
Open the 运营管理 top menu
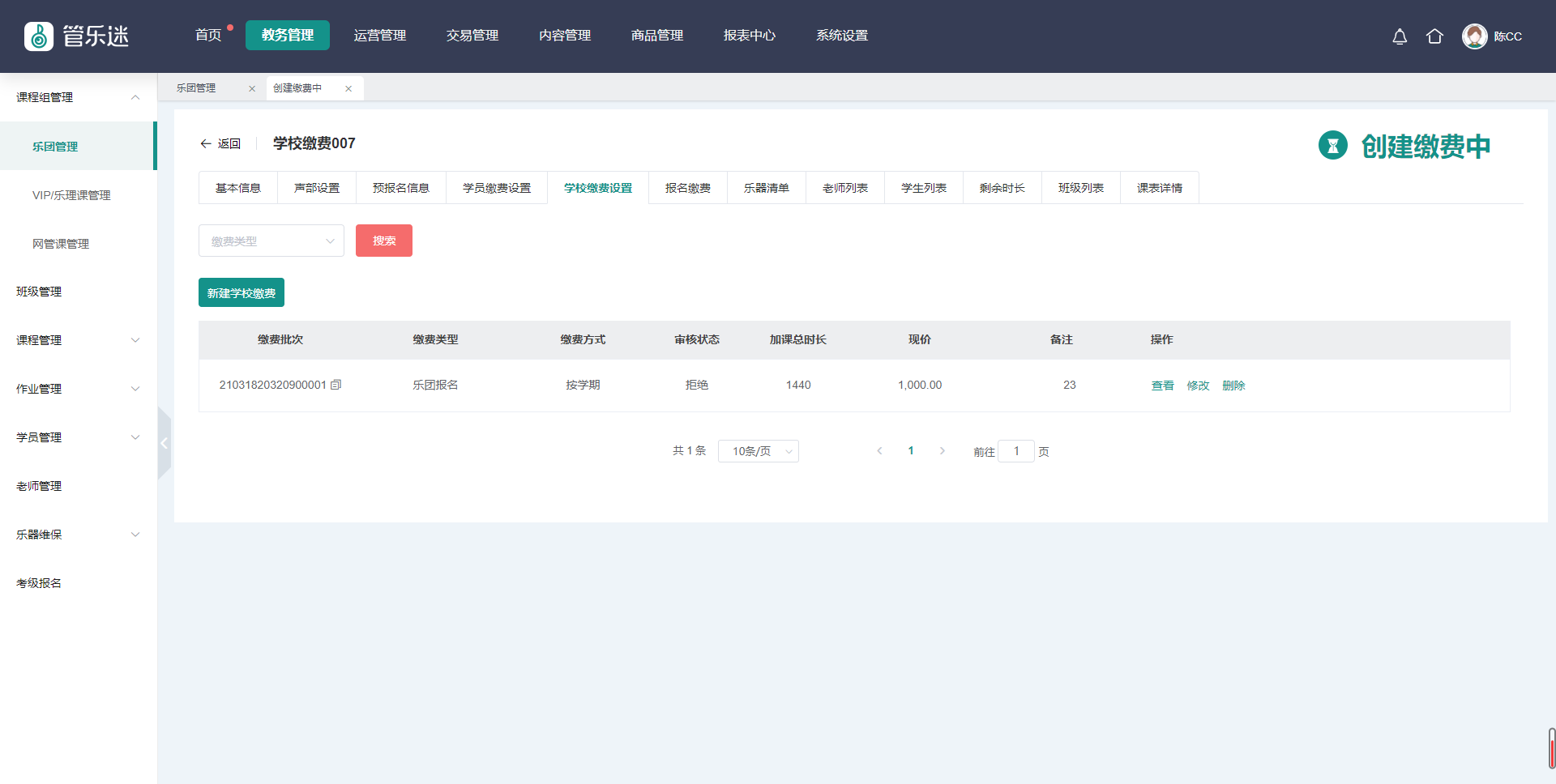pyautogui.click(x=380, y=36)
